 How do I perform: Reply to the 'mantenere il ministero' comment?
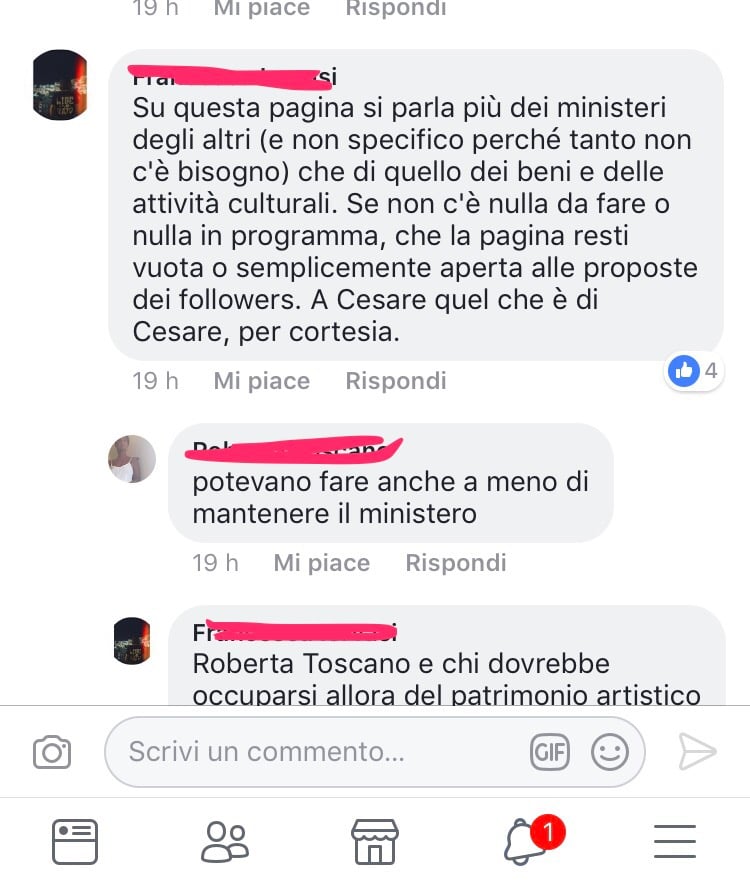tap(456, 563)
